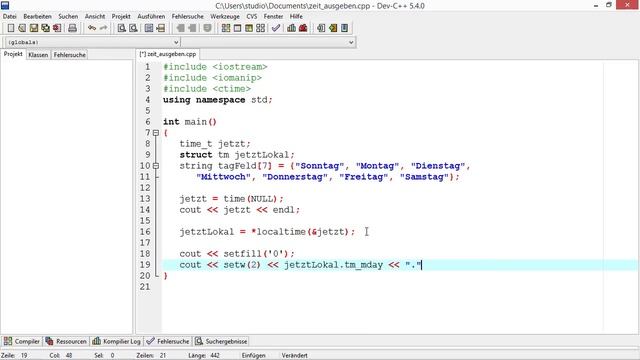This screenshot has width=640, height=360.
Task: Open the Ausführen menu
Action: pyautogui.click(x=151, y=16)
